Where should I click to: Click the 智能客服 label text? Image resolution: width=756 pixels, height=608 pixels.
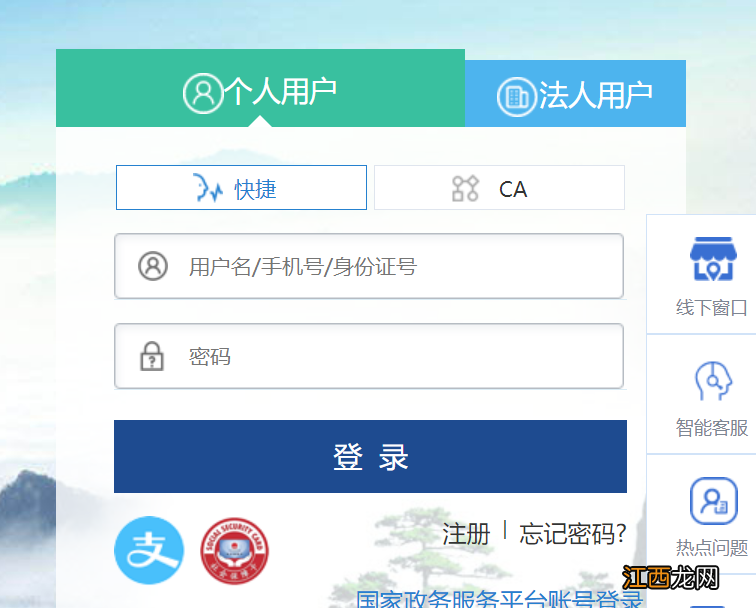[x=712, y=428]
